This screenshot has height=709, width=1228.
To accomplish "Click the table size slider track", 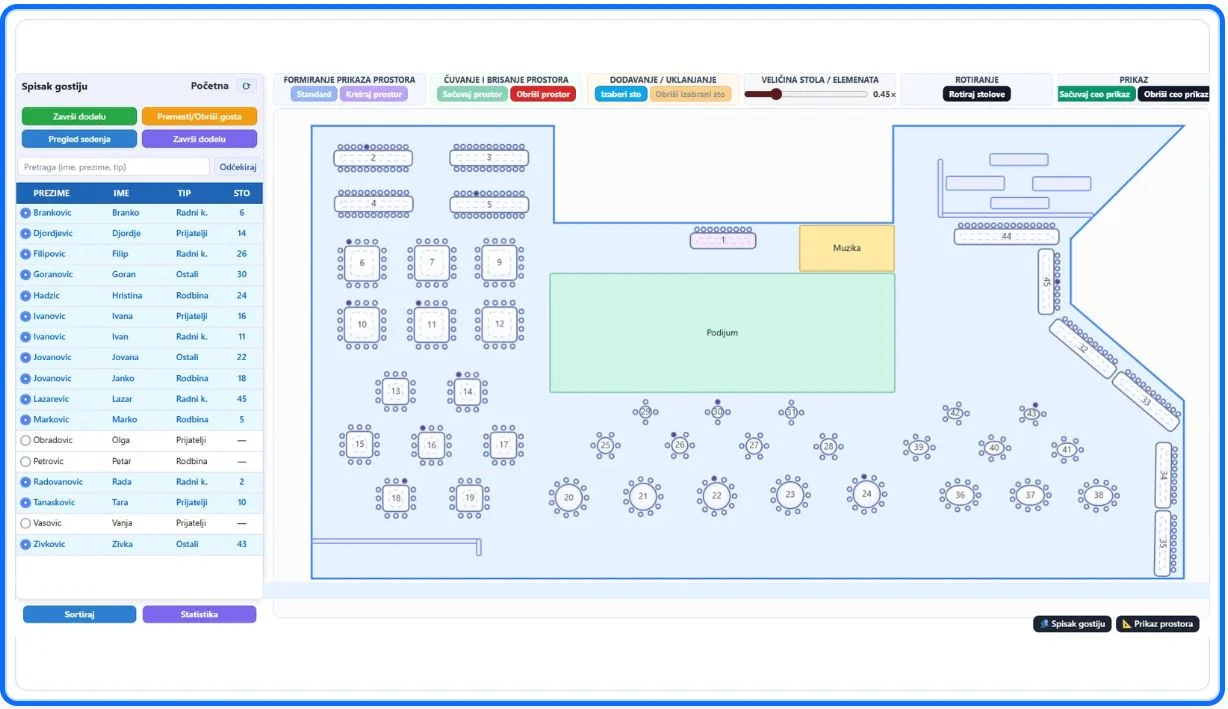I will pos(820,94).
